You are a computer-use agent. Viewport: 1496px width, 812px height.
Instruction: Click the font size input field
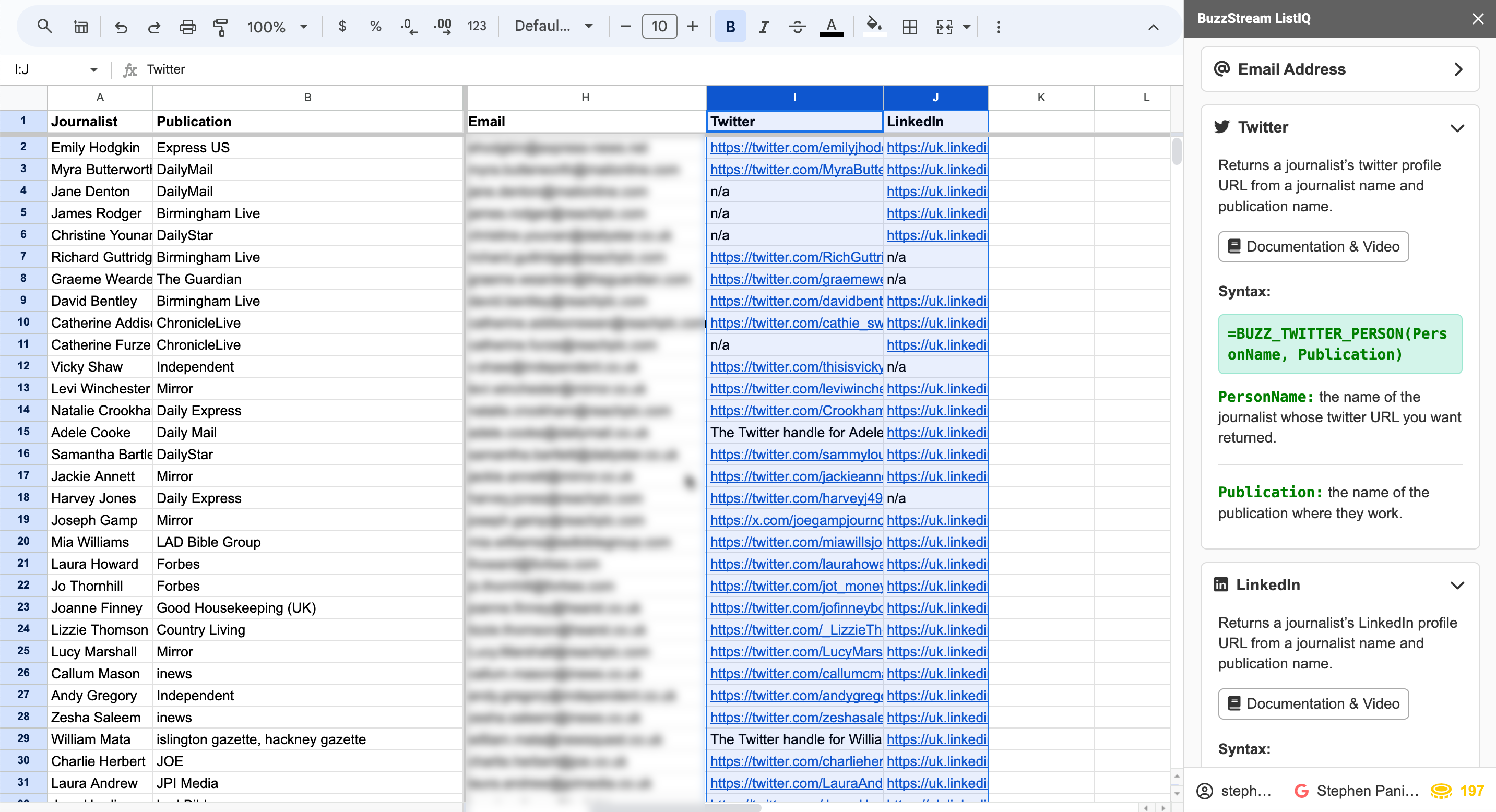tap(659, 27)
